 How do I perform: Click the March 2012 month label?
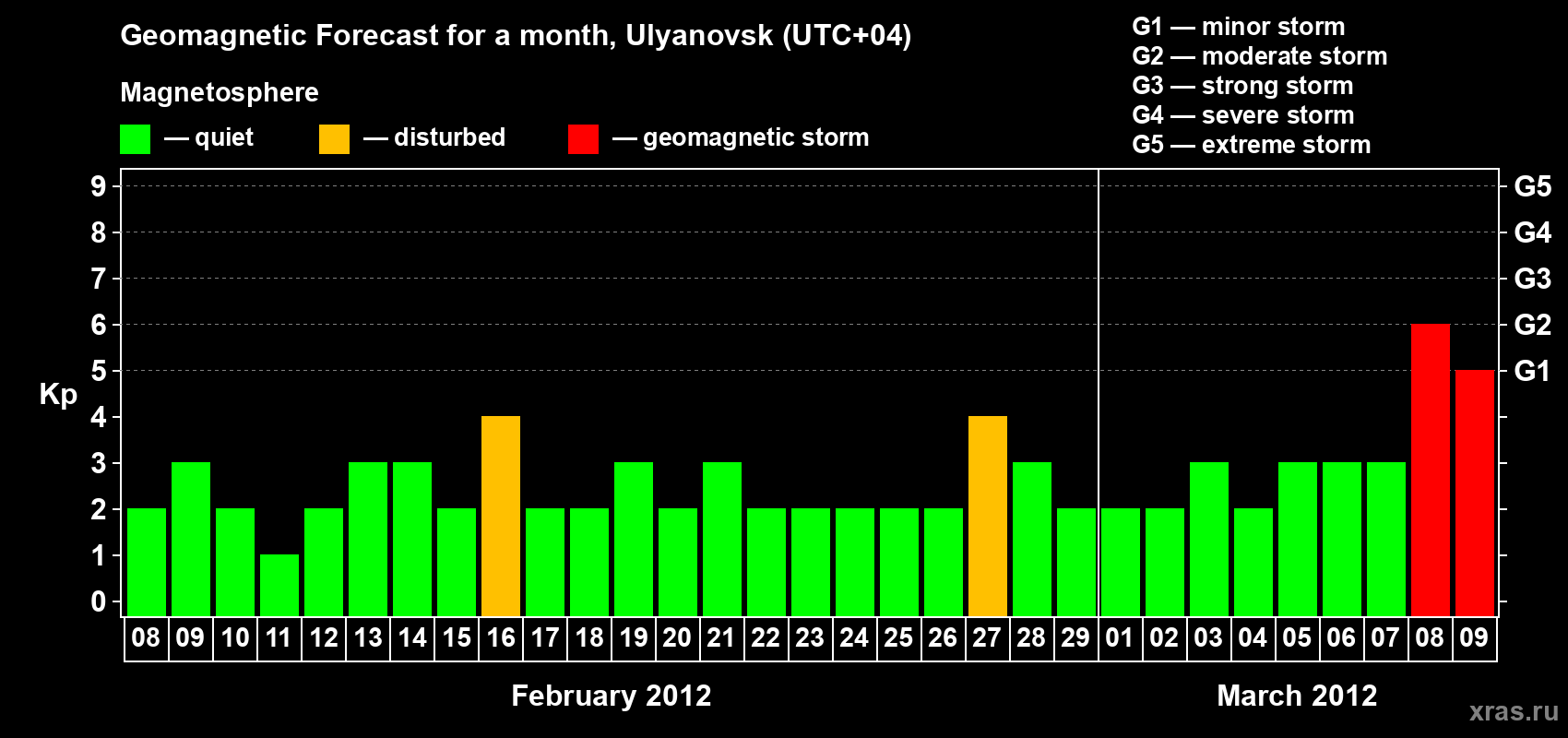(x=1297, y=696)
